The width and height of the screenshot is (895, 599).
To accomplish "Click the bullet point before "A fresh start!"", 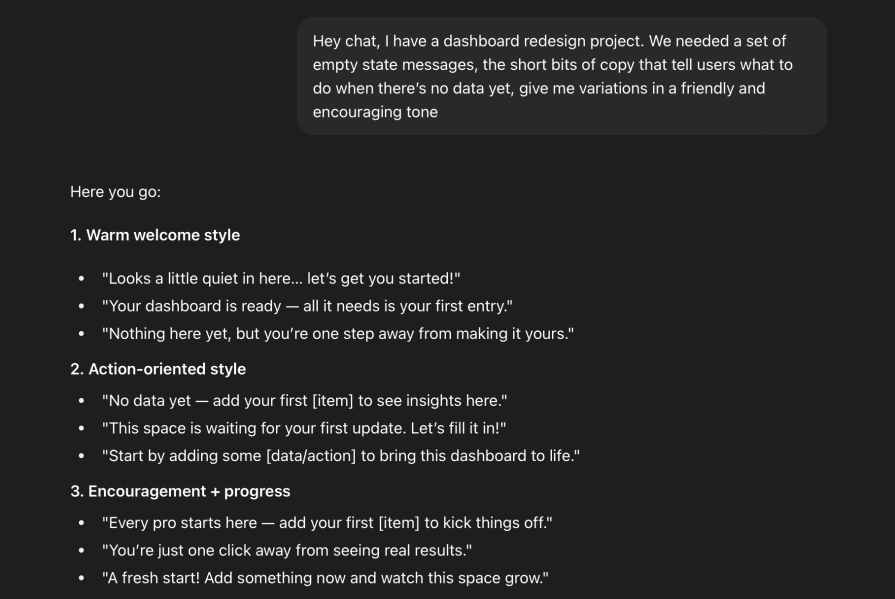I will [82, 578].
